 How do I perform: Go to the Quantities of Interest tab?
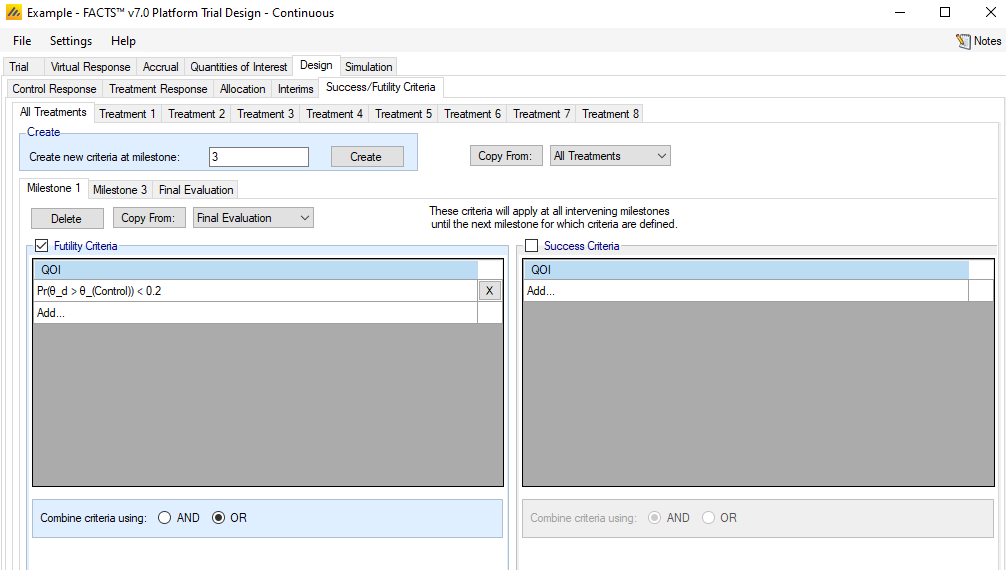point(239,67)
